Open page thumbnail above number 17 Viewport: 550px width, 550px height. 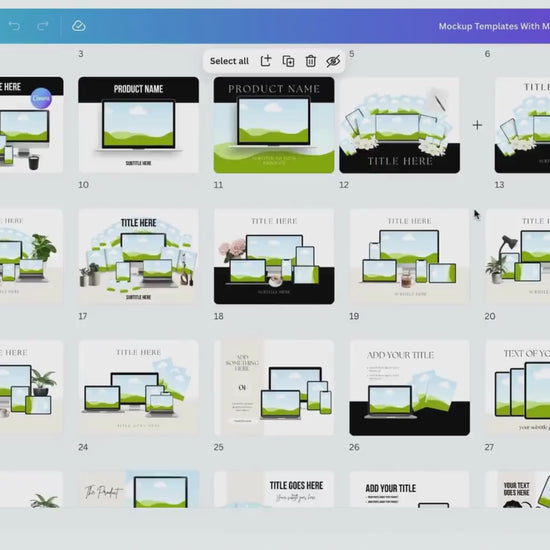point(139,256)
